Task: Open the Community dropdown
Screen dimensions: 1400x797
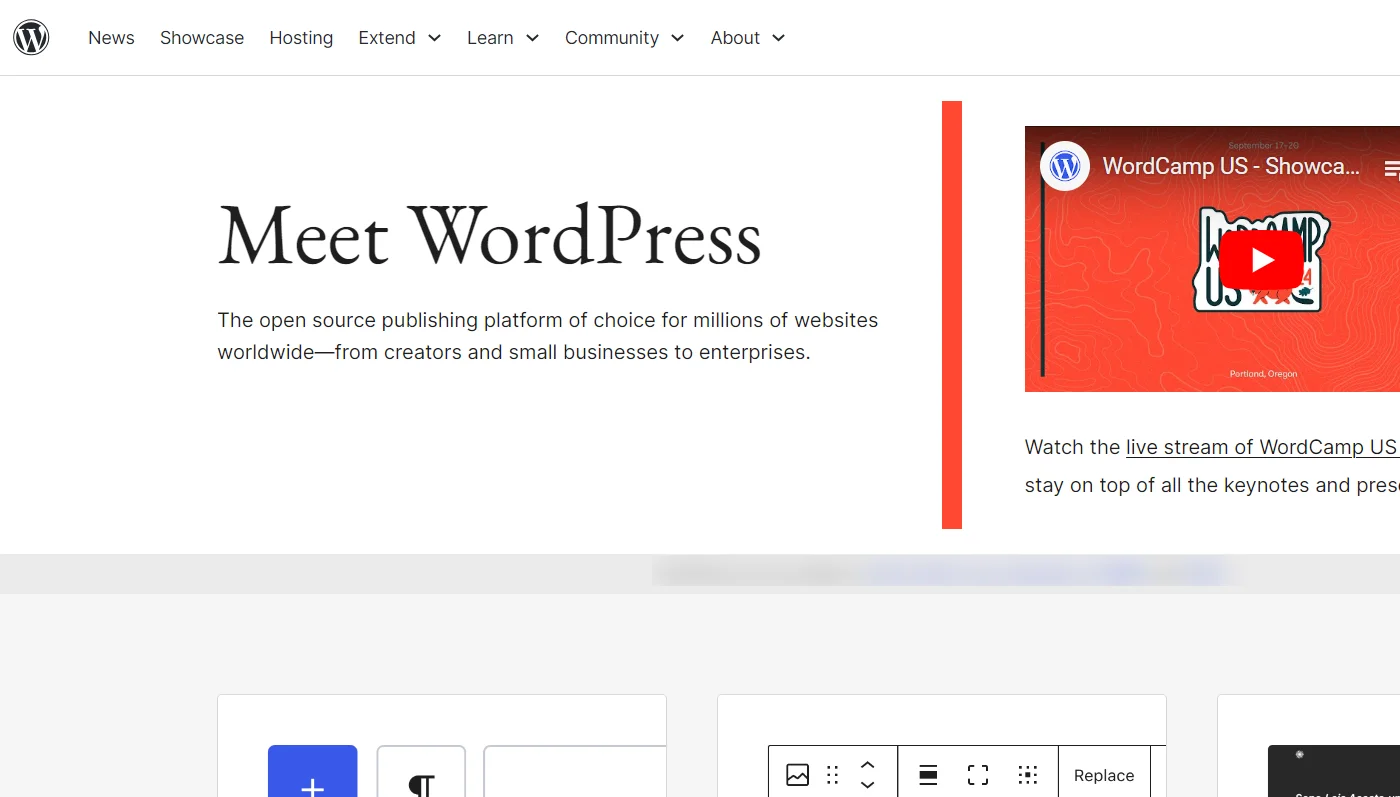Action: (x=625, y=38)
